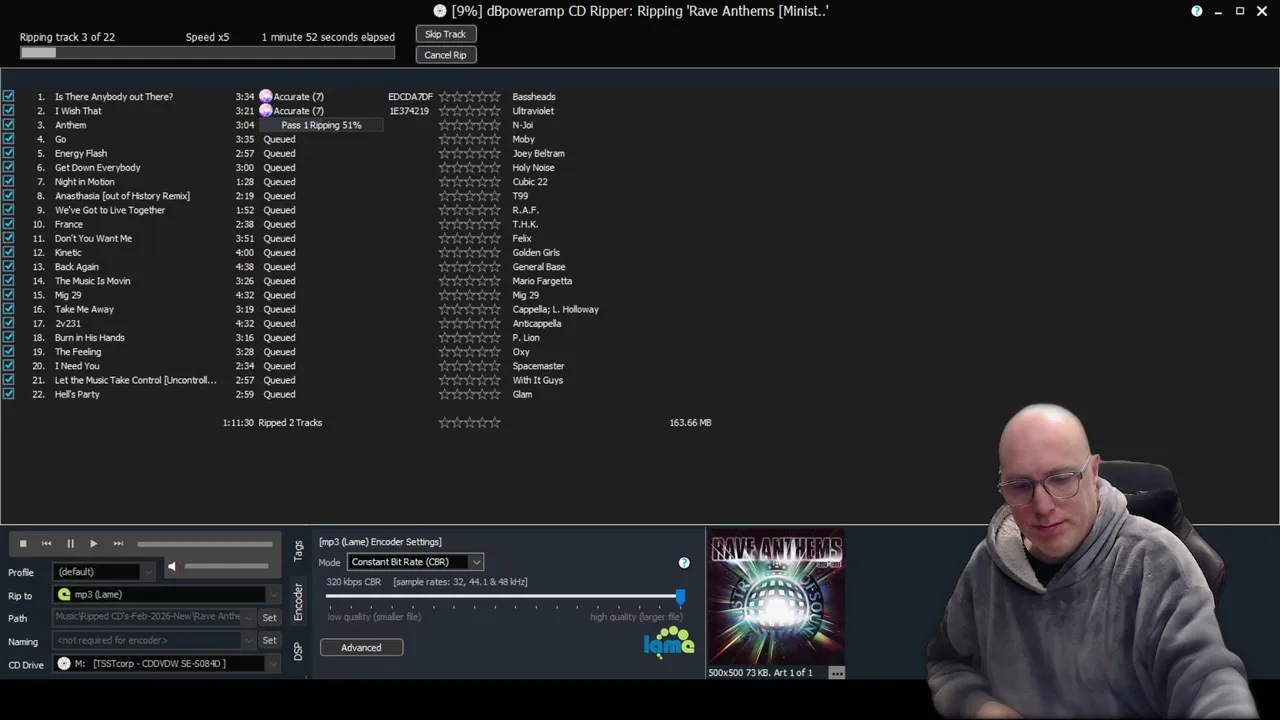This screenshot has width=1280, height=720.
Task: Set album star rating in totals row
Action: point(469,423)
